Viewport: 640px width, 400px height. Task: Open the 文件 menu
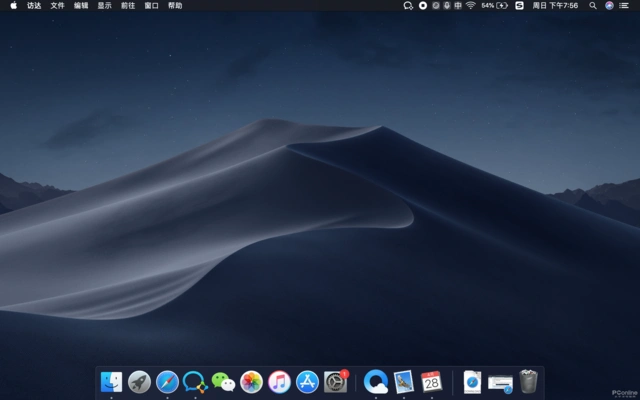tap(58, 5)
